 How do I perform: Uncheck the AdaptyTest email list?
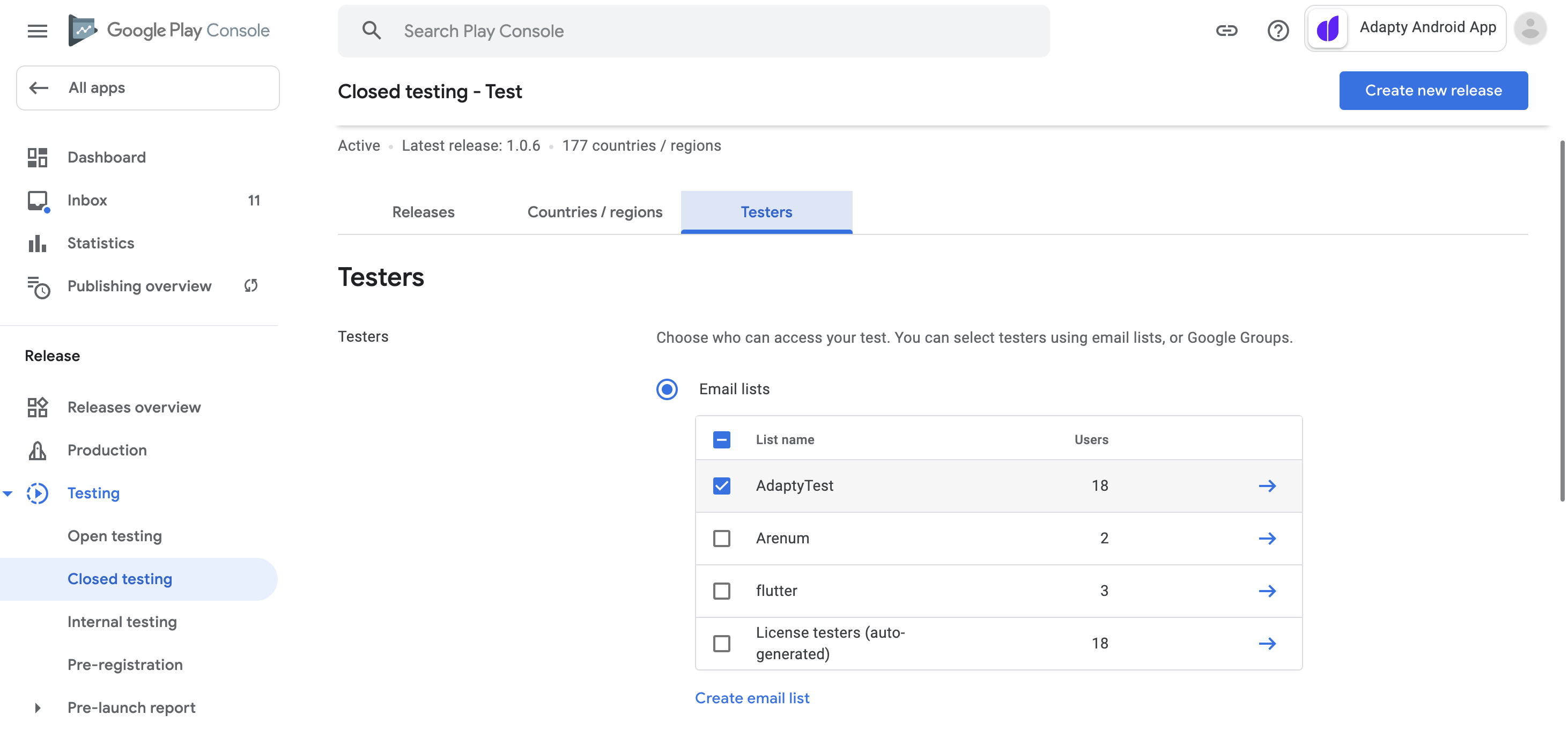721,485
